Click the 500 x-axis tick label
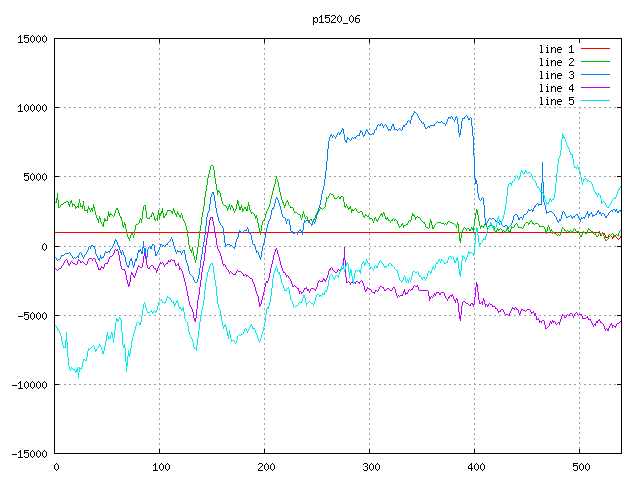 [x=579, y=467]
